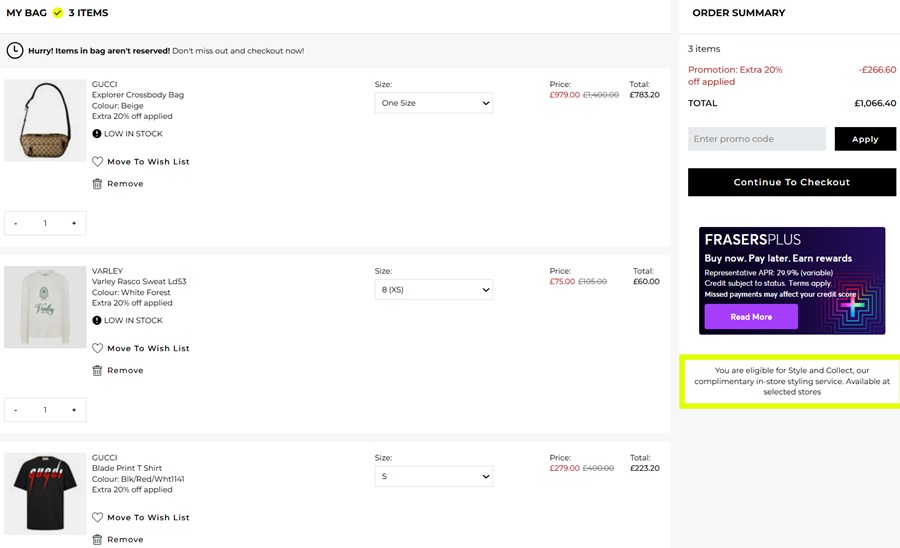
Task: Apply the promo code
Action: pos(865,139)
